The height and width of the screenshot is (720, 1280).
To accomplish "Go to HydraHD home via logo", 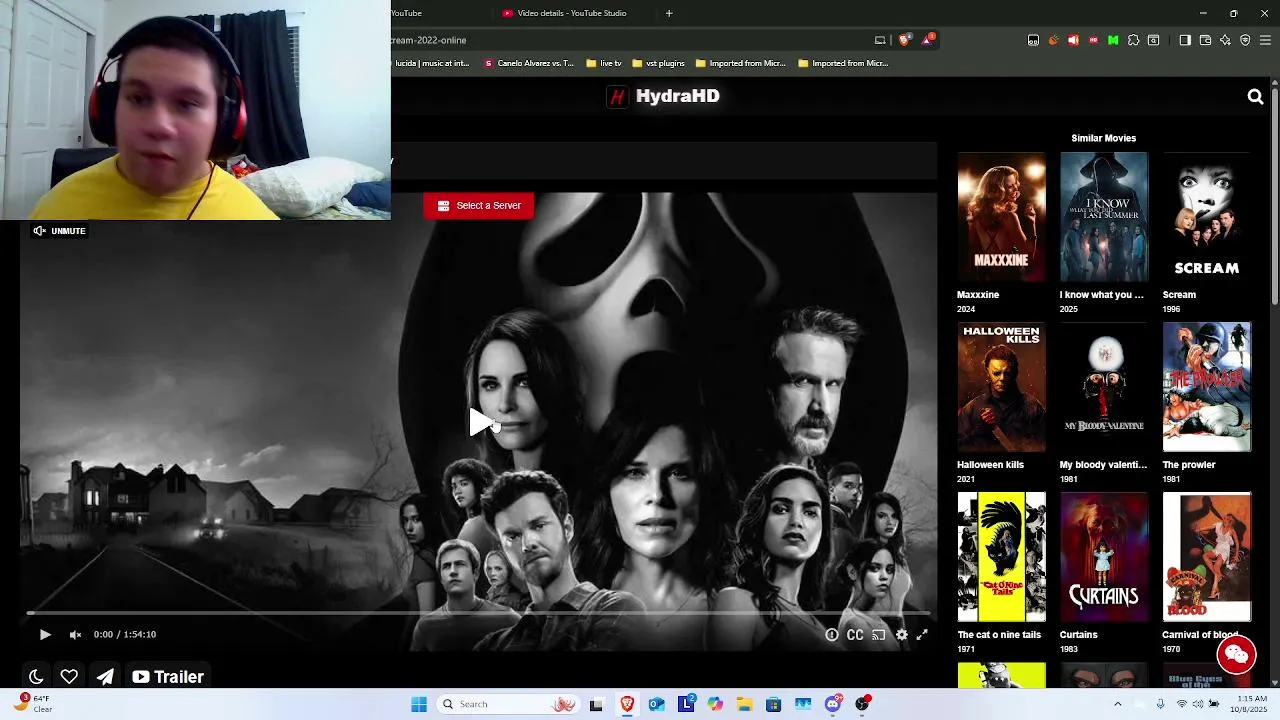I will 664,96.
